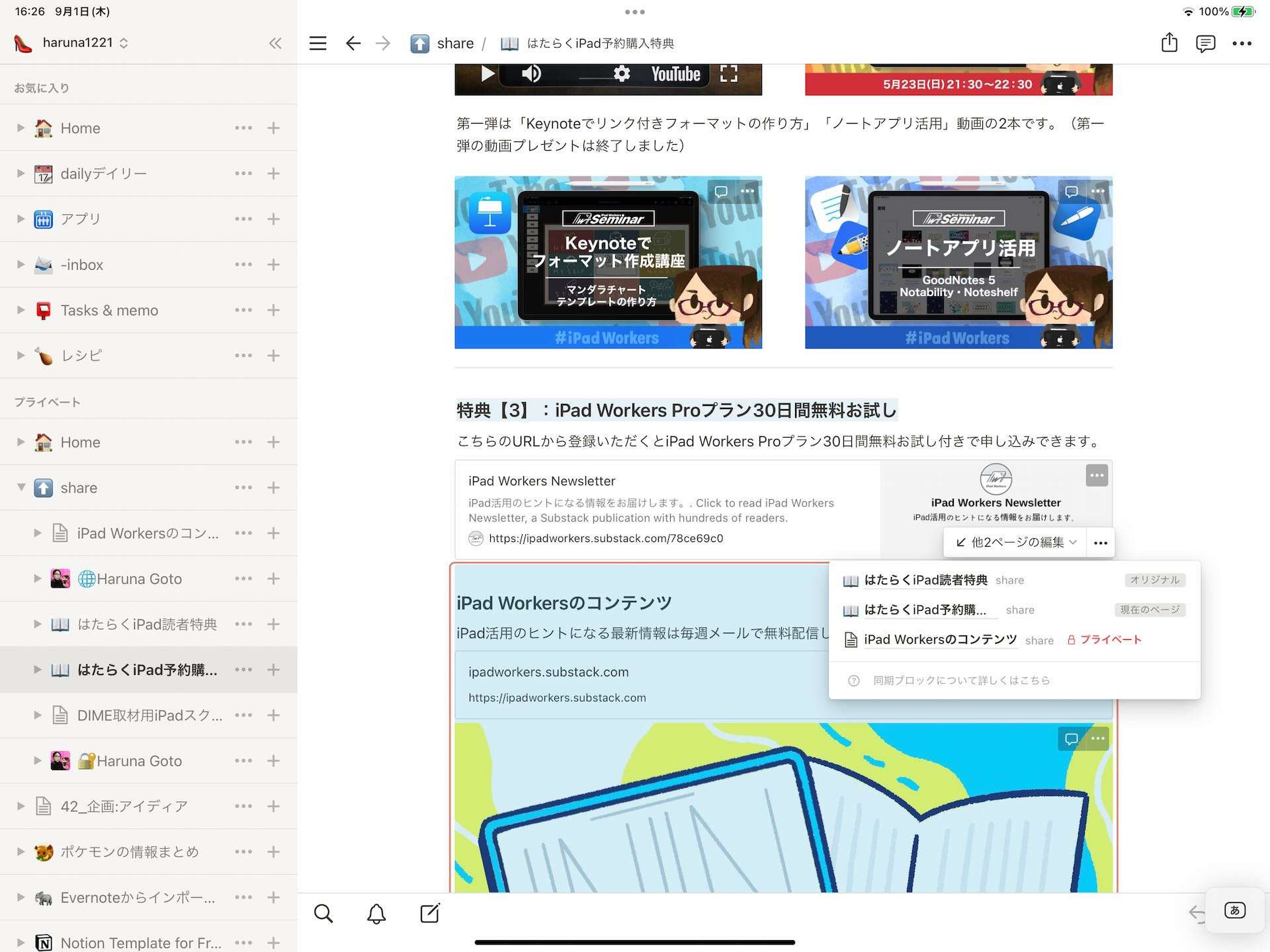The image size is (1270, 952).
Task: Tap the share export icon
Action: point(1169,43)
